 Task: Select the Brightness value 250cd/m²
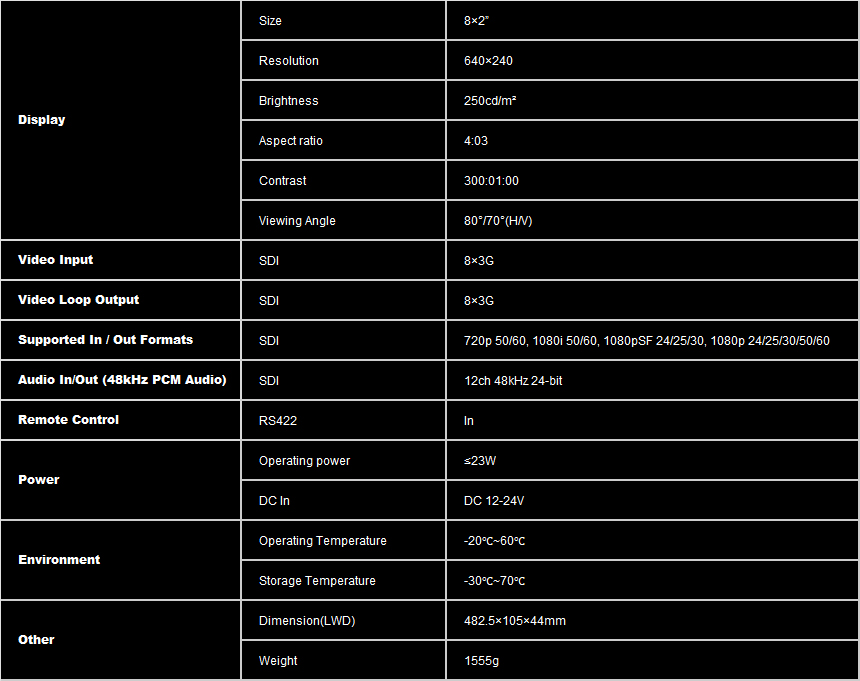point(490,101)
